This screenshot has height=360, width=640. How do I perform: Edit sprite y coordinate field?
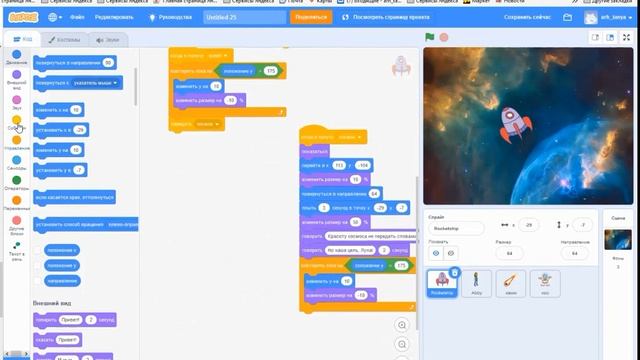tap(582, 225)
